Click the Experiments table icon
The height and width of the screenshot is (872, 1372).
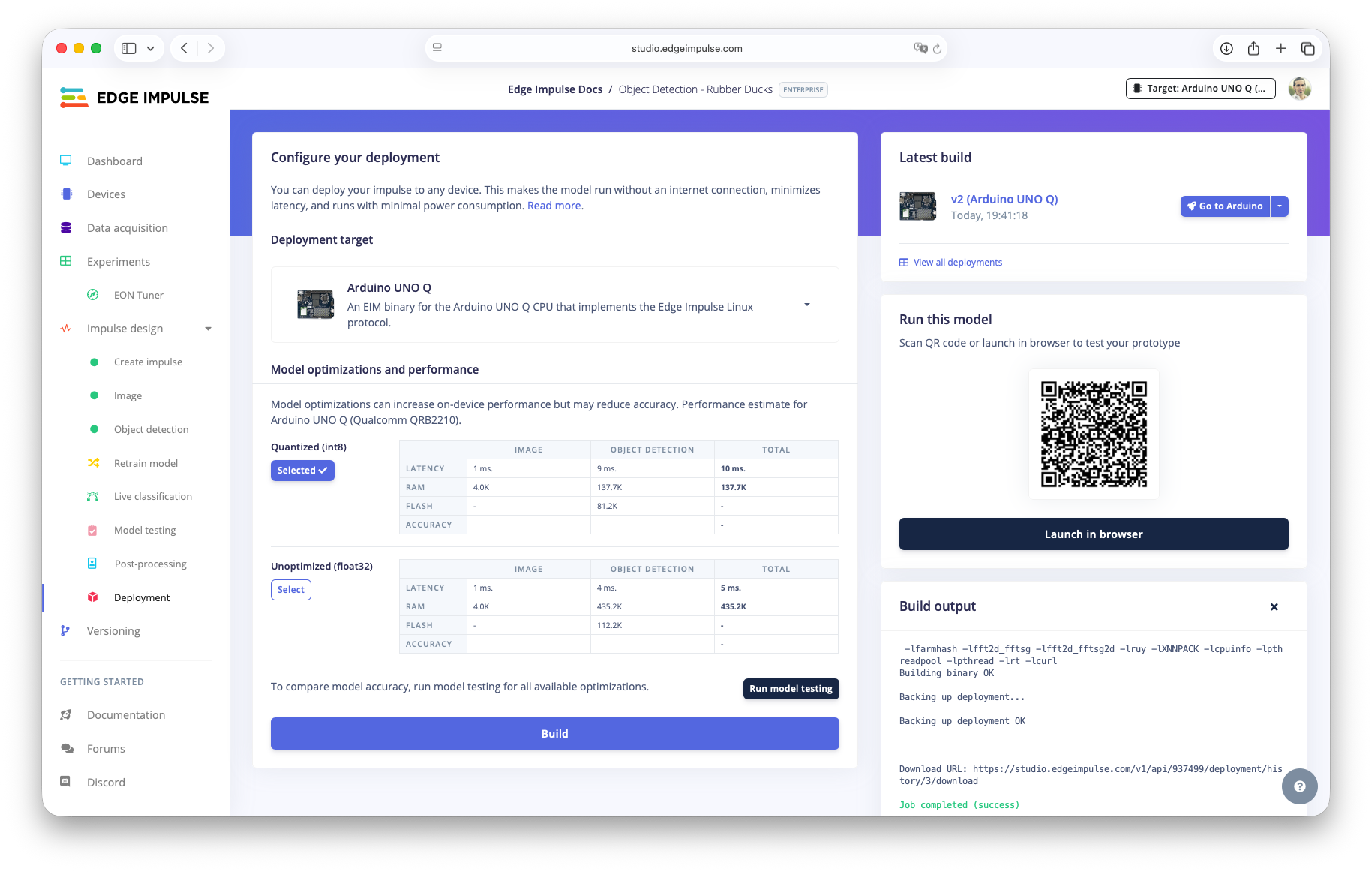click(x=66, y=262)
